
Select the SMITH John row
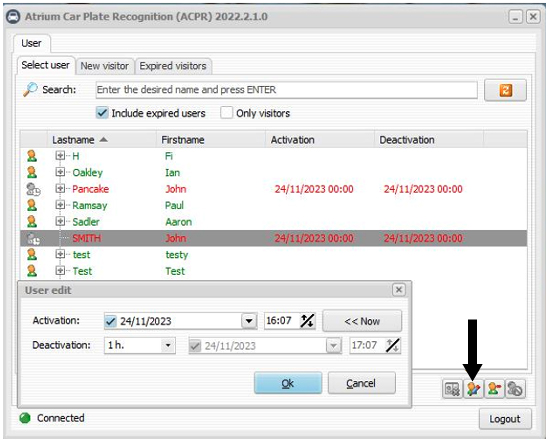pos(274,238)
